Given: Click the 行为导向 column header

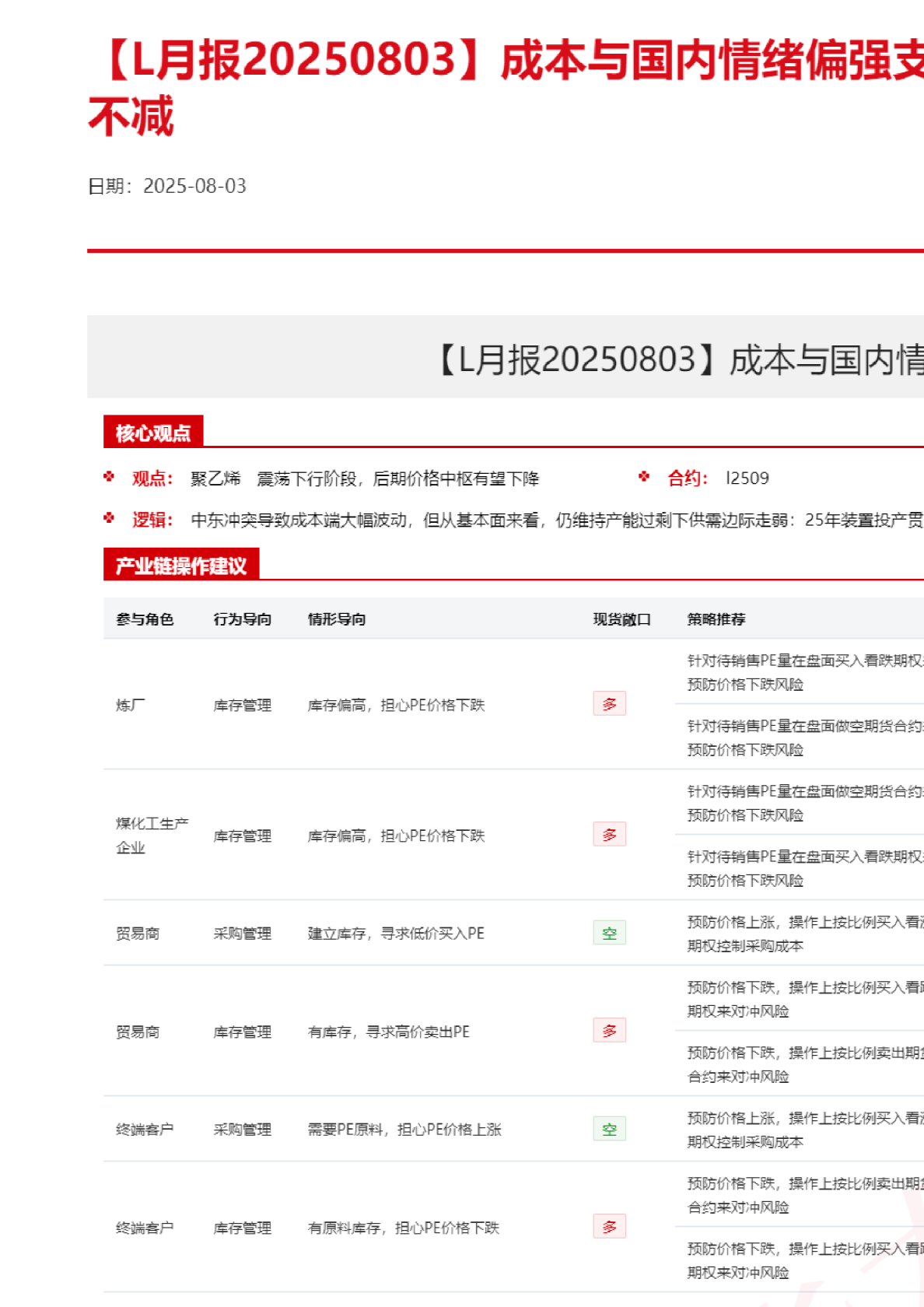Looking at the screenshot, I should [243, 619].
